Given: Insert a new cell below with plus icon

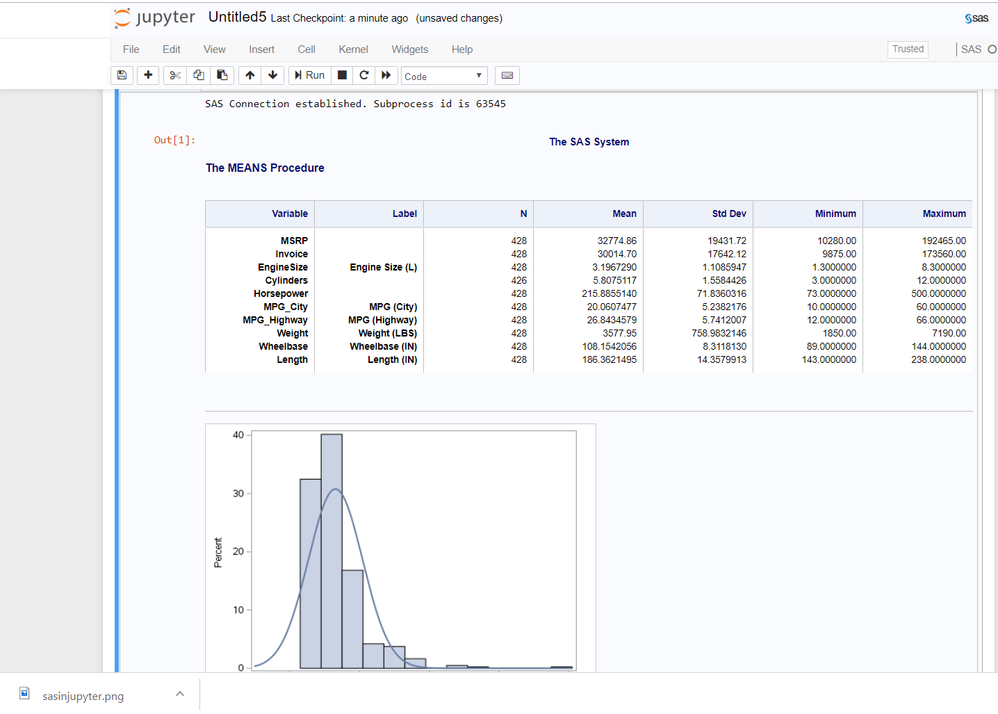Looking at the screenshot, I should (x=148, y=76).
